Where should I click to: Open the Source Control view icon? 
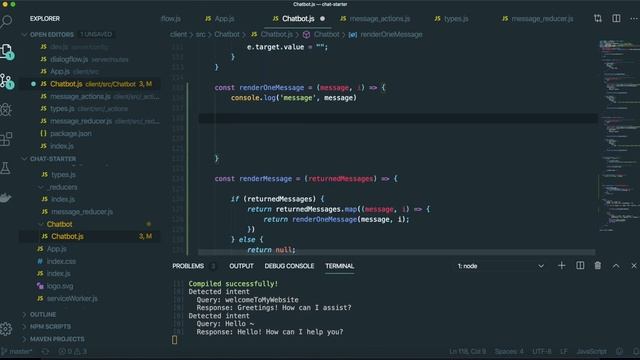coord(7,81)
